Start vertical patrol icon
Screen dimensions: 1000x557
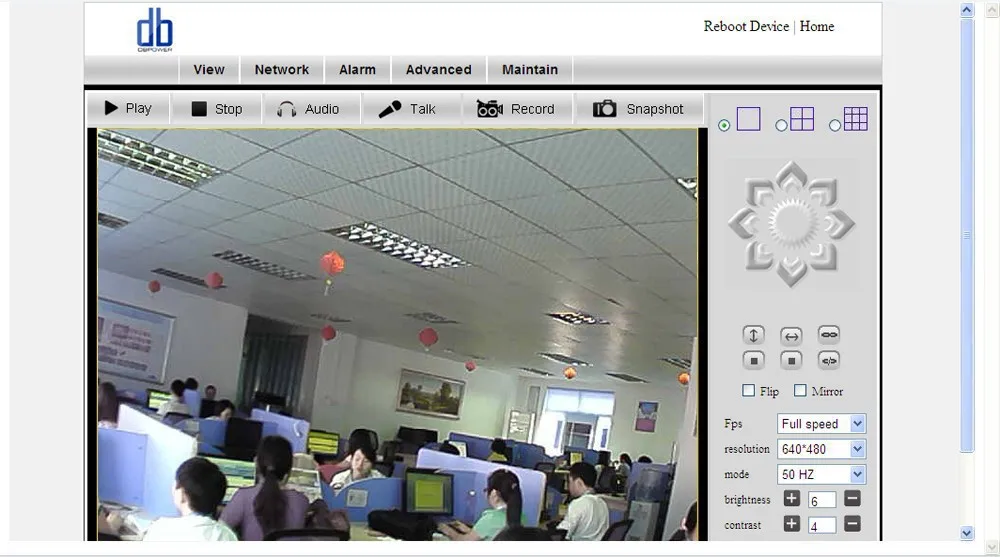pyautogui.click(x=753, y=335)
